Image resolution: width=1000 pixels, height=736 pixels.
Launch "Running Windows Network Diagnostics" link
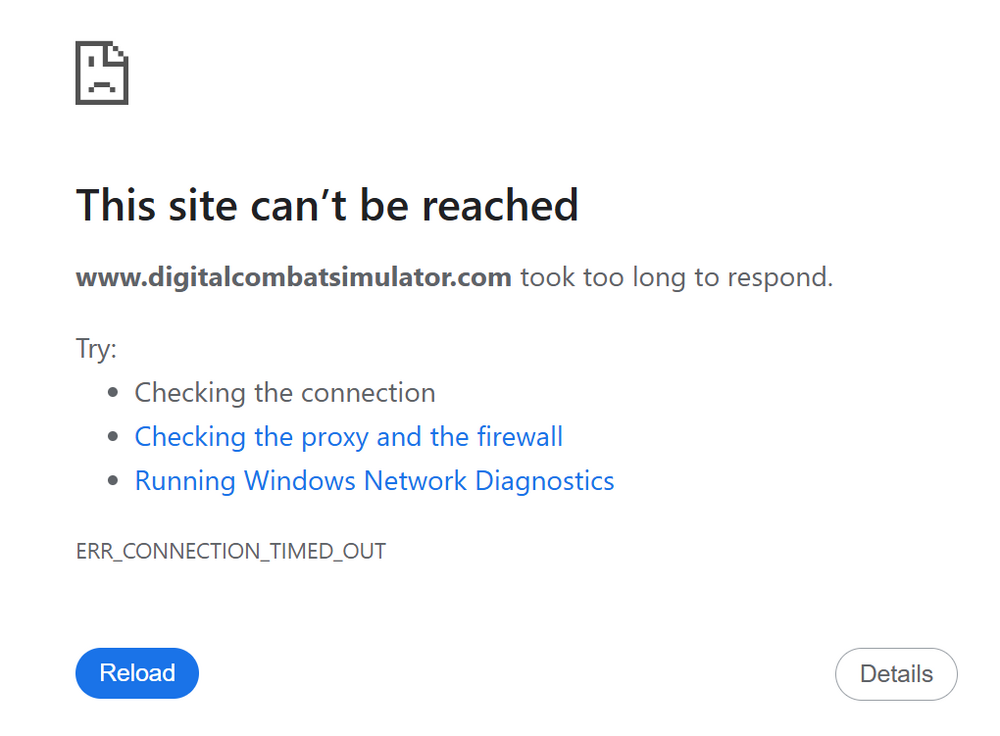374,481
